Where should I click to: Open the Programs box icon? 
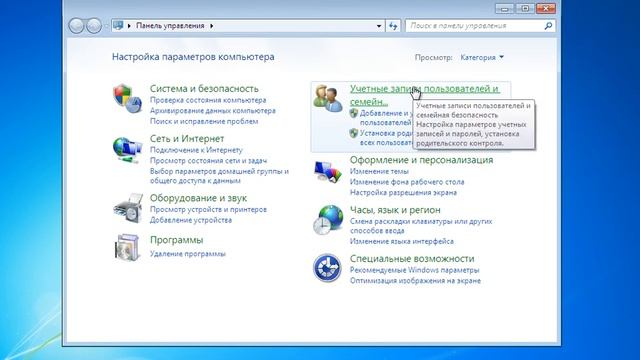tap(127, 247)
